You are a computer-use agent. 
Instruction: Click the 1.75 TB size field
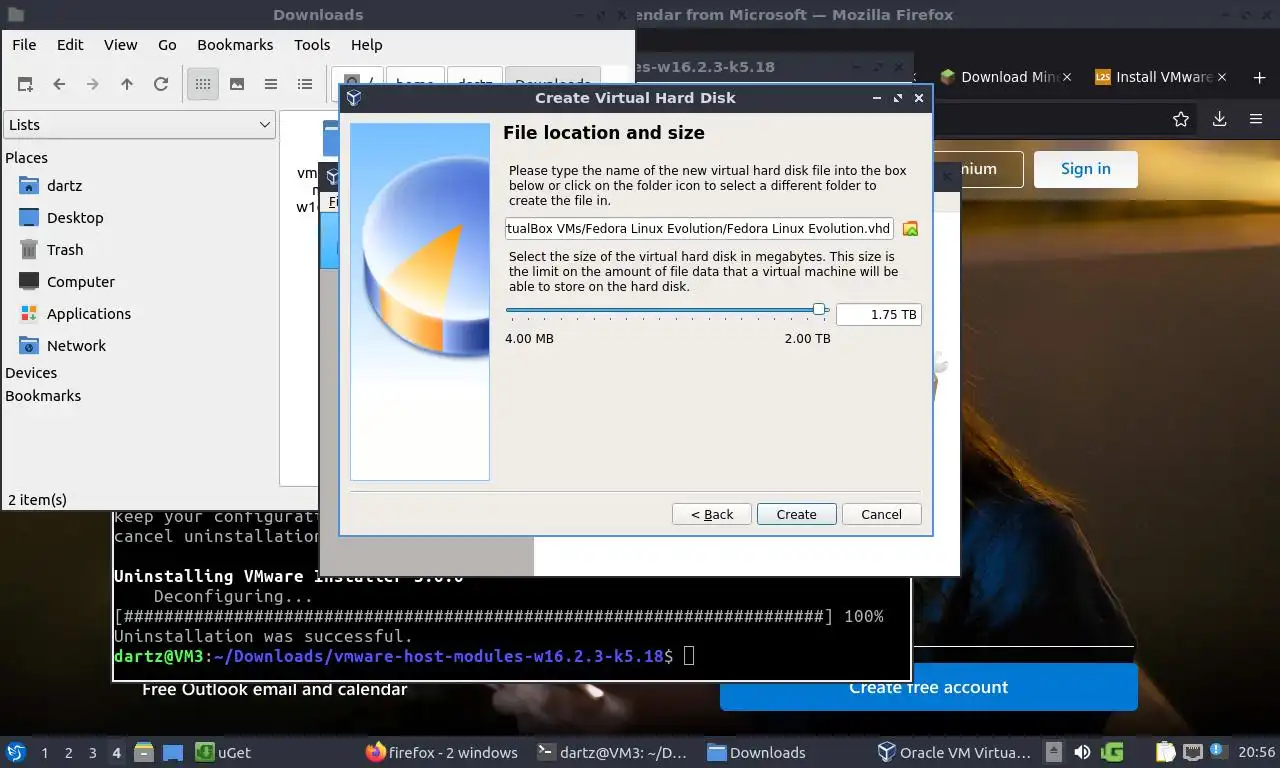[x=878, y=314]
